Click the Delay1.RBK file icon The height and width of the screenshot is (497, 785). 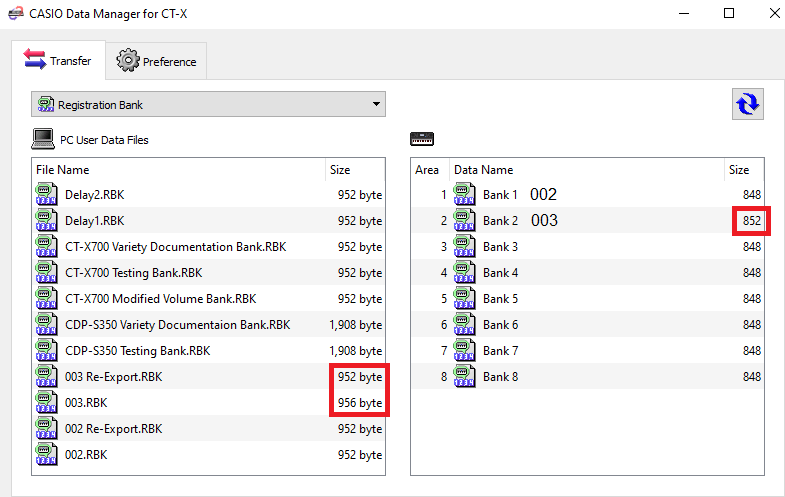pos(46,220)
